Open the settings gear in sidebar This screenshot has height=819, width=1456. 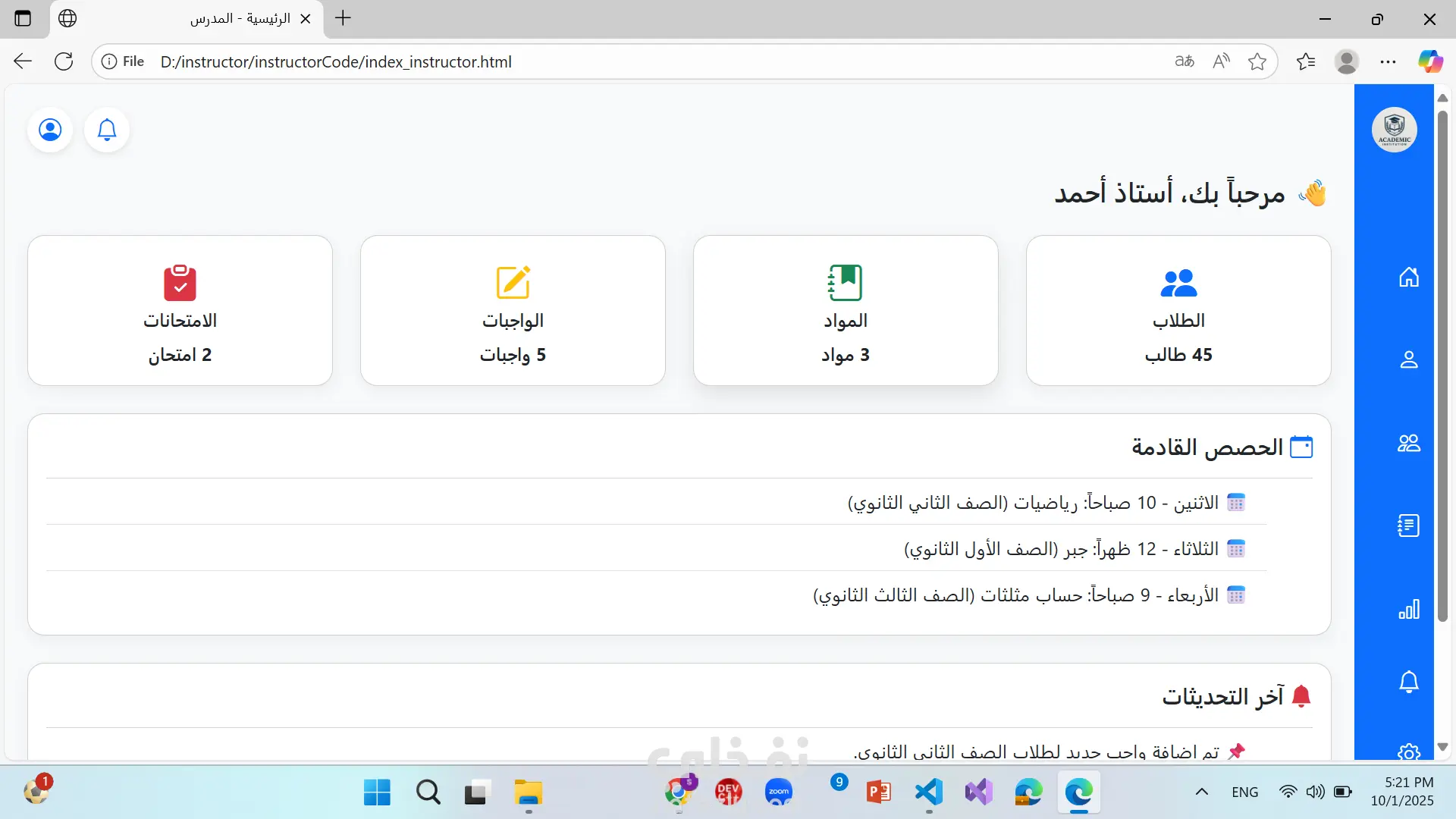[x=1408, y=751]
